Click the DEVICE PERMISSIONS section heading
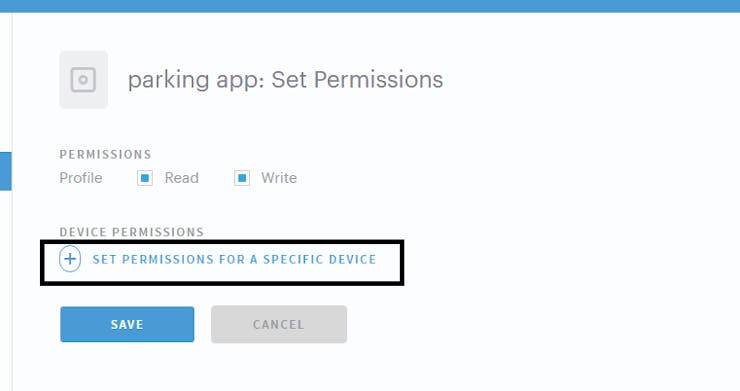 coord(132,232)
